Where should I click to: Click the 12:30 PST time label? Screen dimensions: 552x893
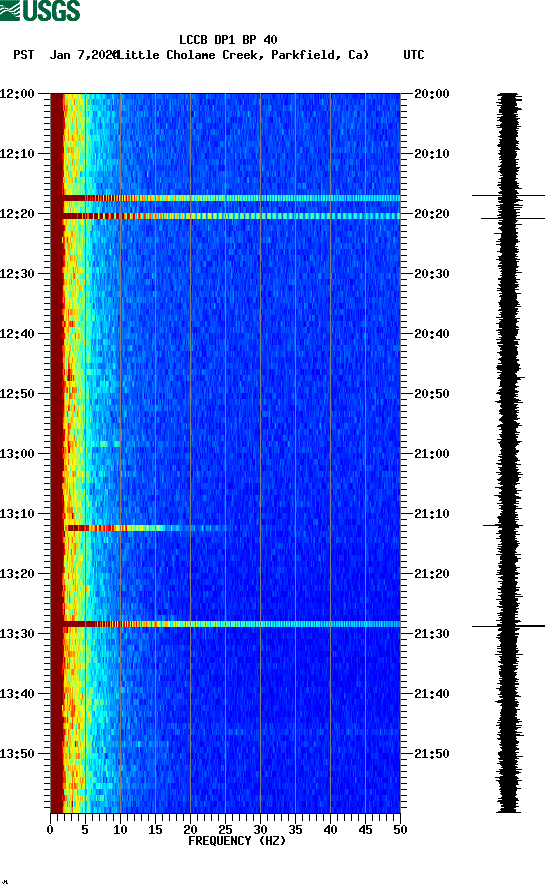[x=17, y=273]
